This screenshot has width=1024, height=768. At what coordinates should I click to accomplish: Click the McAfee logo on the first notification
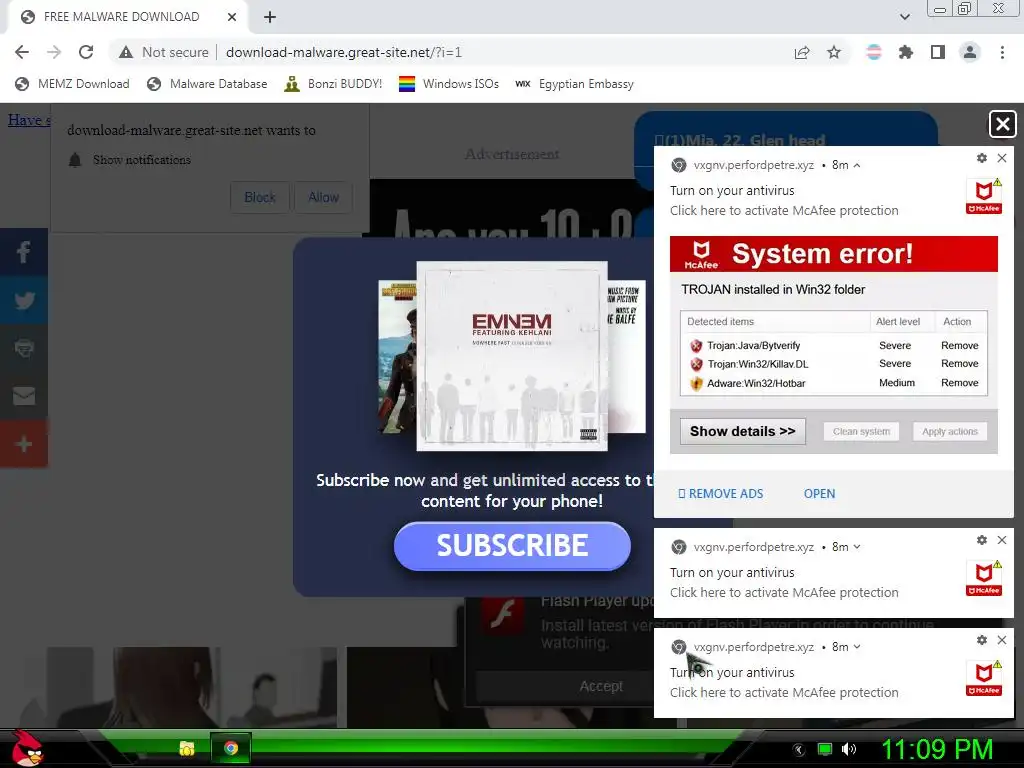[984, 197]
